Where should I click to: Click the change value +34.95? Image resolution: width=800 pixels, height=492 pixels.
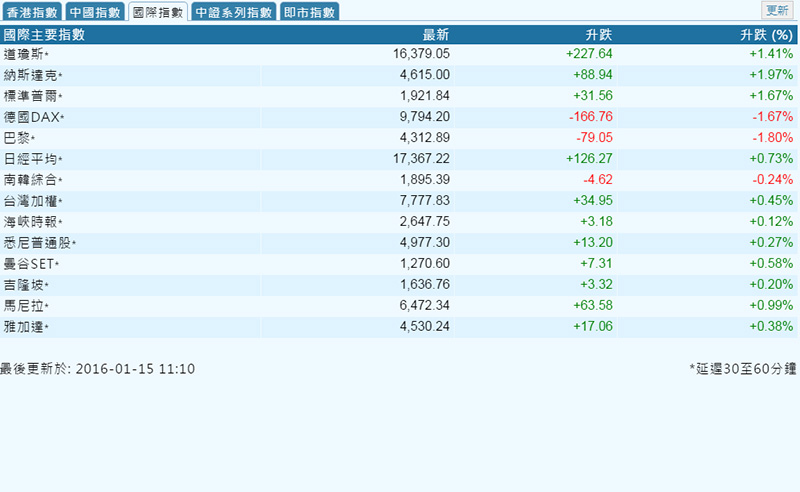pyautogui.click(x=593, y=200)
